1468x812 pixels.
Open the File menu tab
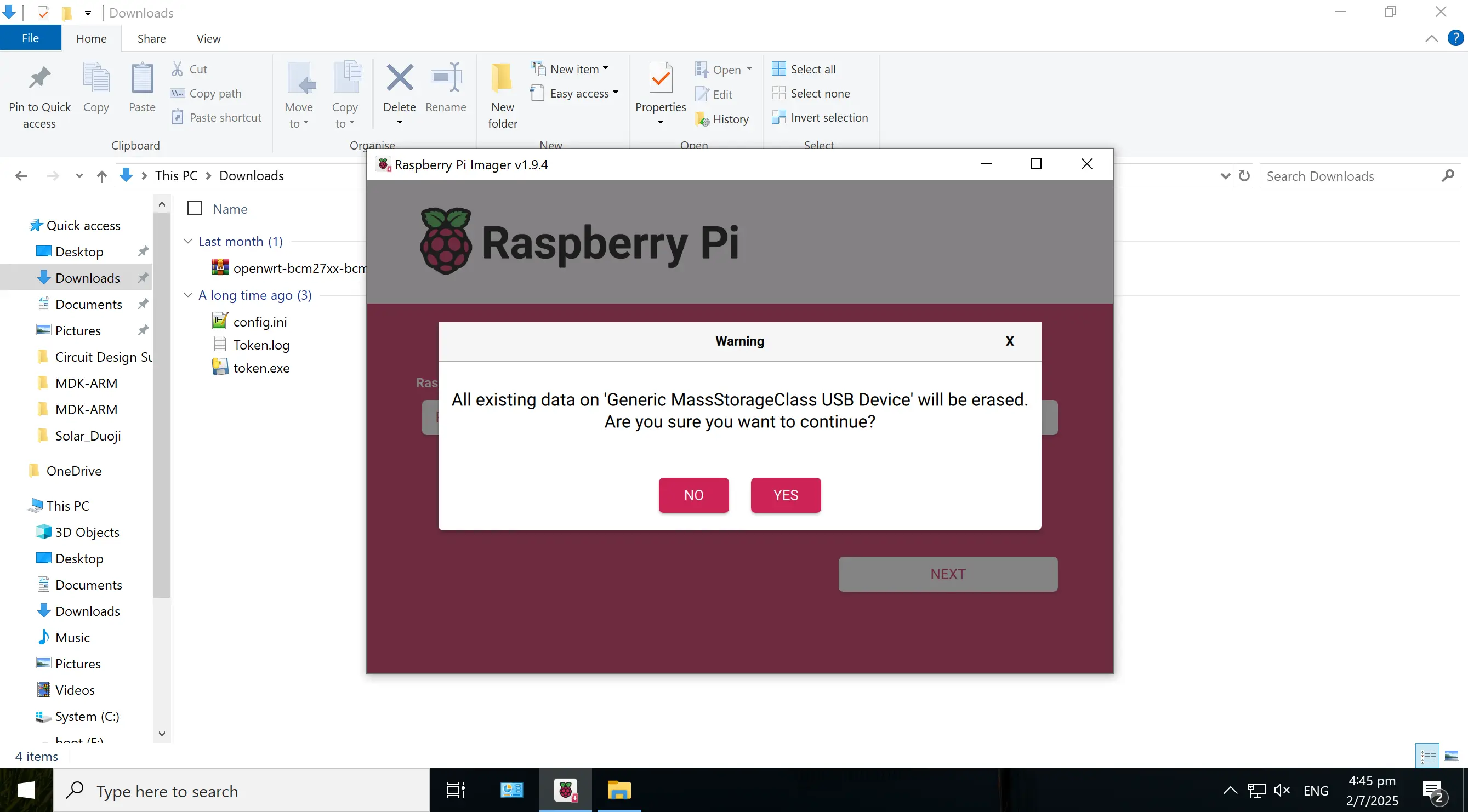click(30, 38)
